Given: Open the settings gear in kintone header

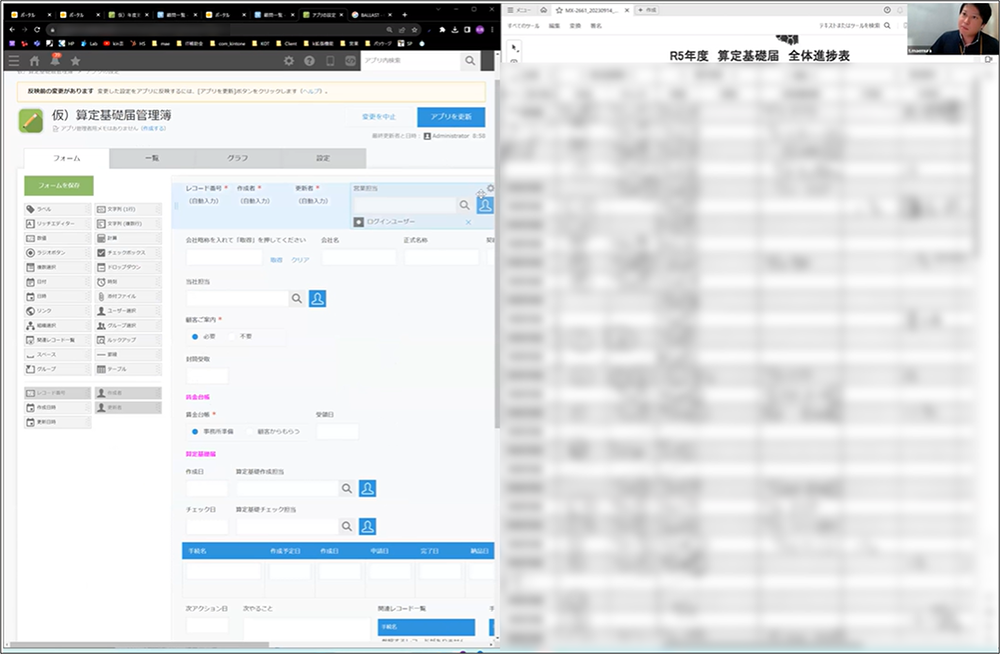Looking at the screenshot, I should tap(289, 61).
